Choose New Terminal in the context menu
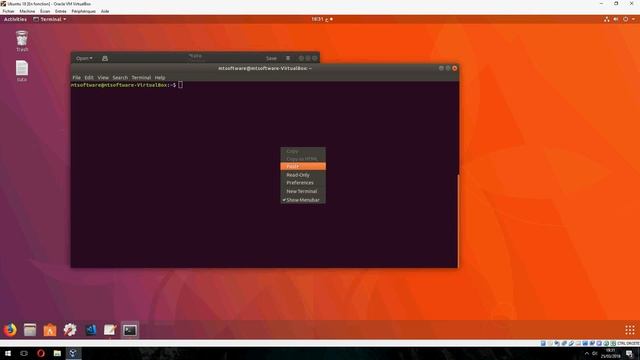Image resolution: width=640 pixels, height=360 pixels. pos(303,191)
